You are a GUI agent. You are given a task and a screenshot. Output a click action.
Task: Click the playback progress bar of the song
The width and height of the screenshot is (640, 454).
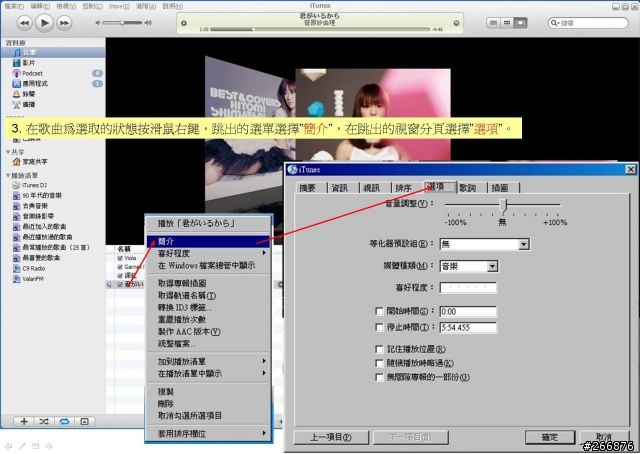point(320,29)
